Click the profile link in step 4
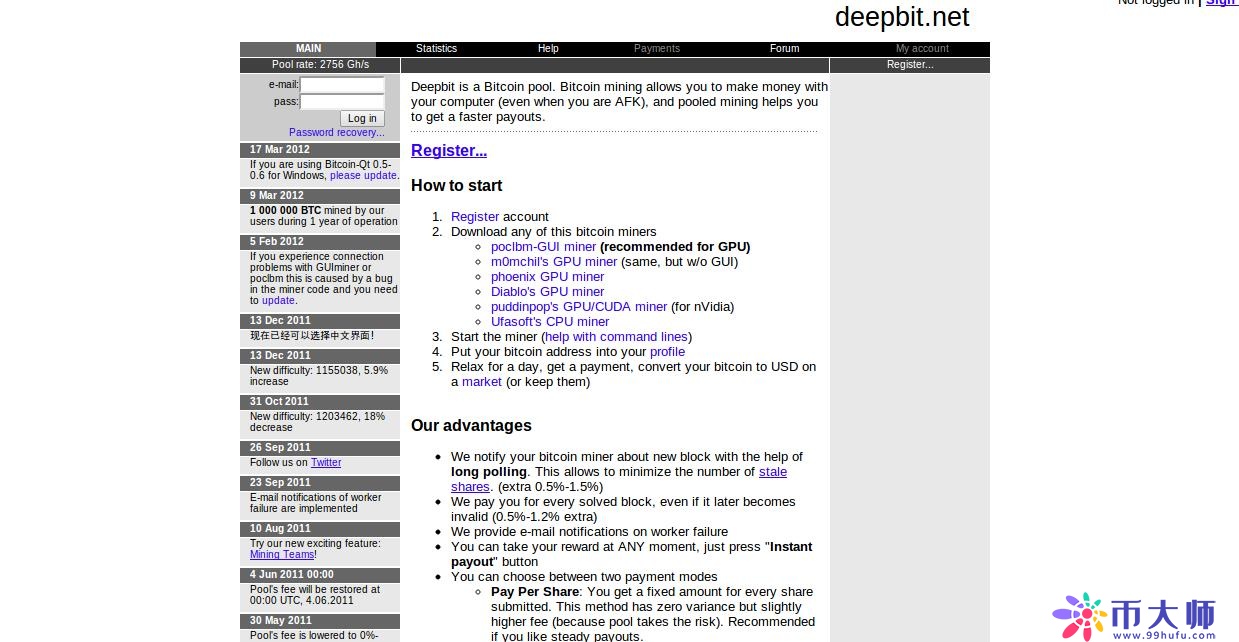 (667, 352)
